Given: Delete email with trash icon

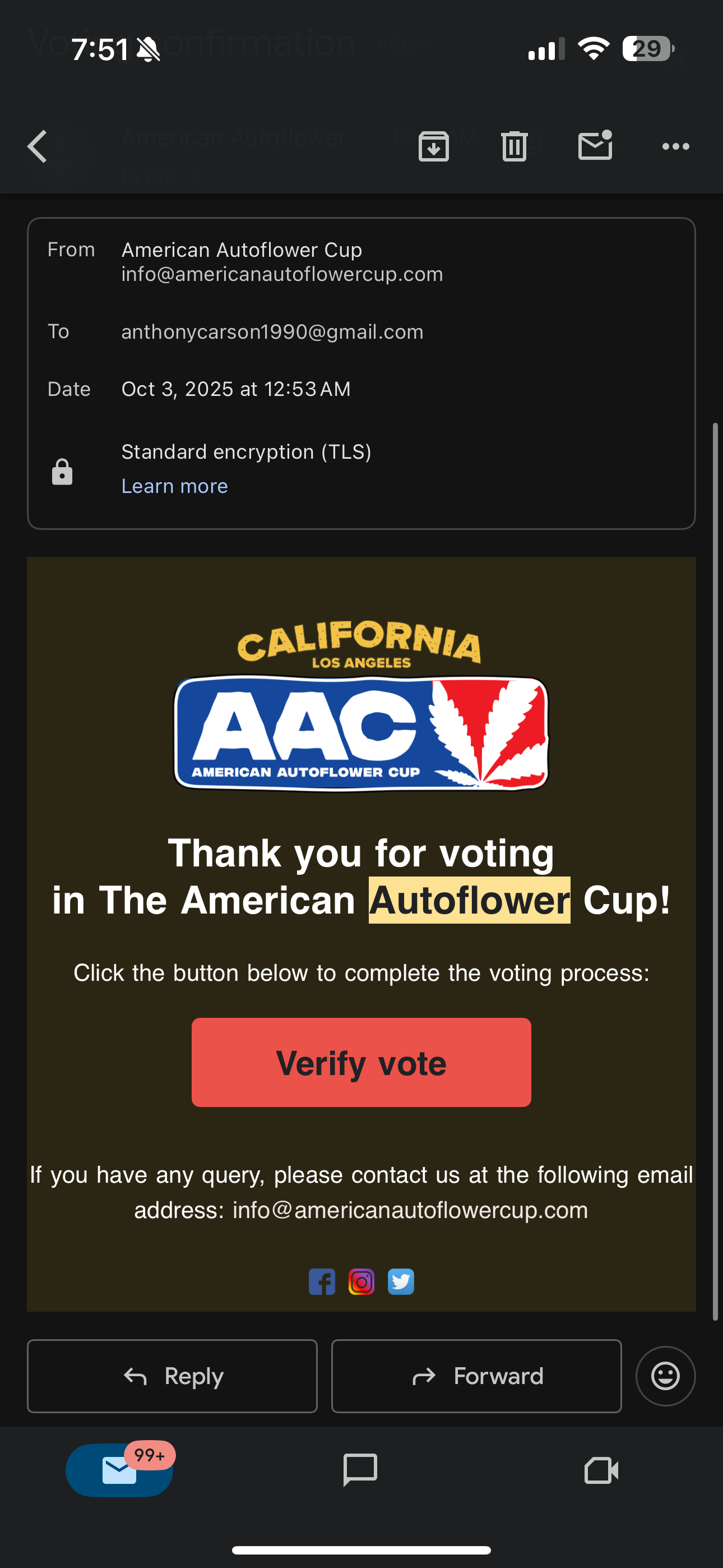Looking at the screenshot, I should click(515, 147).
